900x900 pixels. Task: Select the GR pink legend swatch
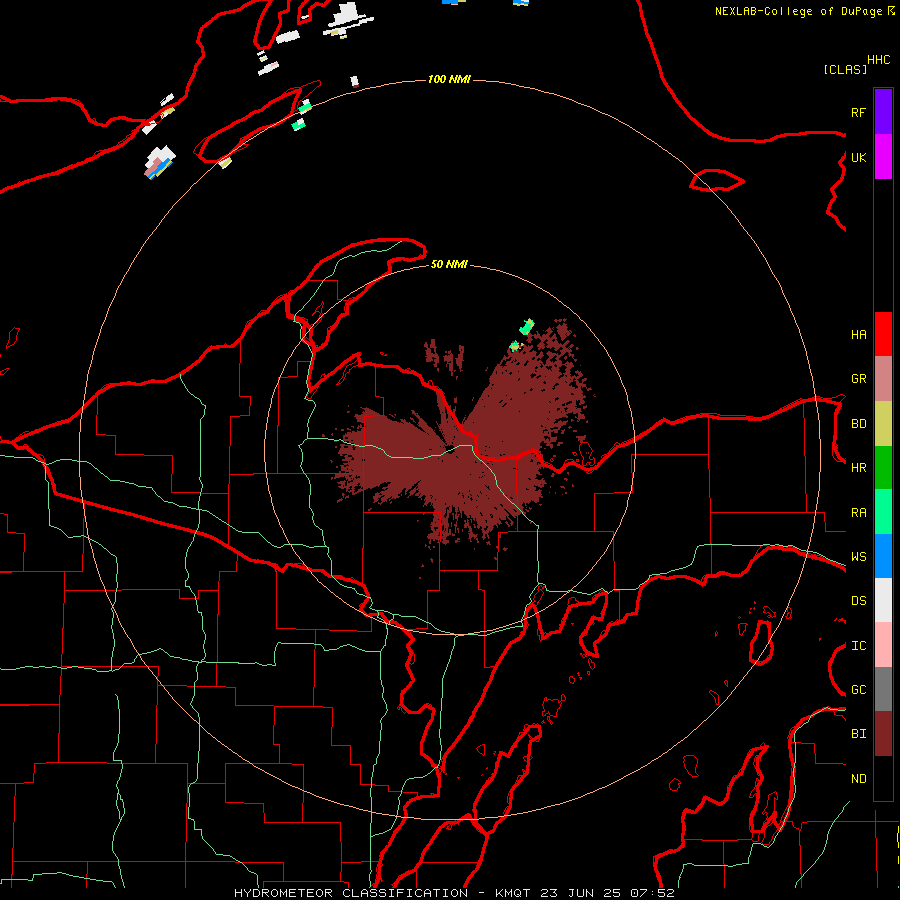pyautogui.click(x=883, y=379)
